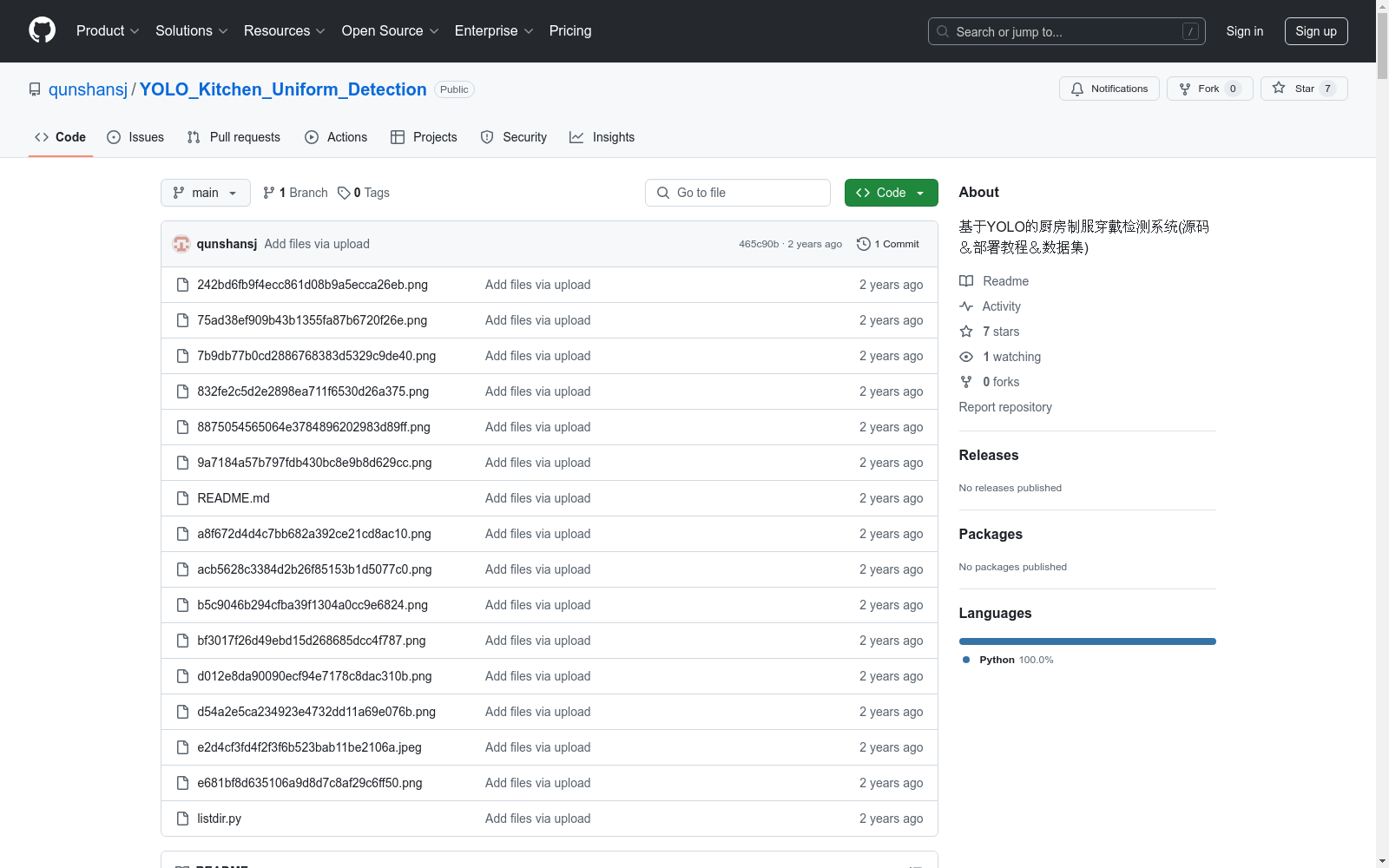Open the green Code dropdown
This screenshot has height=868, width=1389.
[x=891, y=193]
